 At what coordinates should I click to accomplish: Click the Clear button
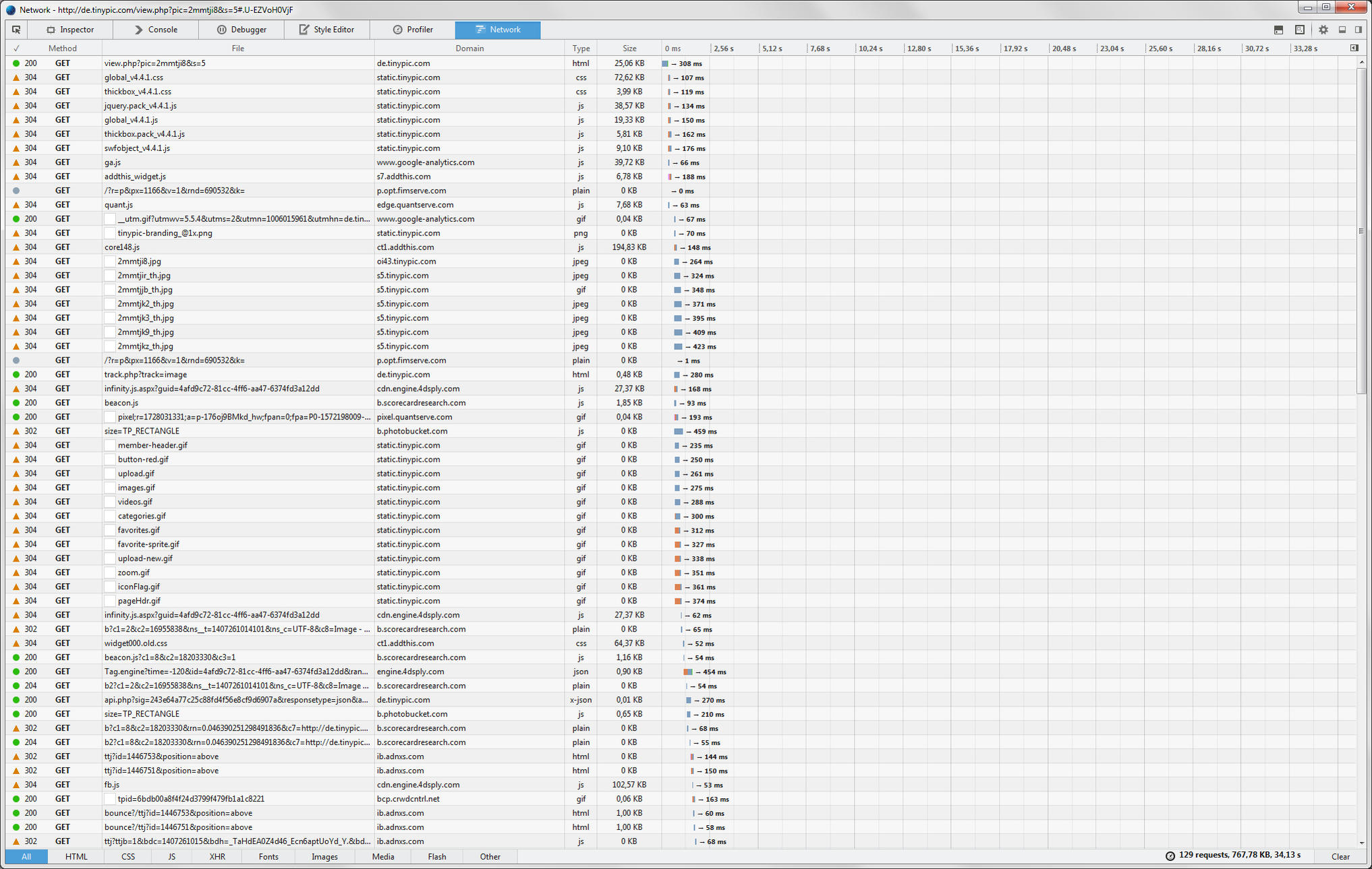[x=1340, y=856]
